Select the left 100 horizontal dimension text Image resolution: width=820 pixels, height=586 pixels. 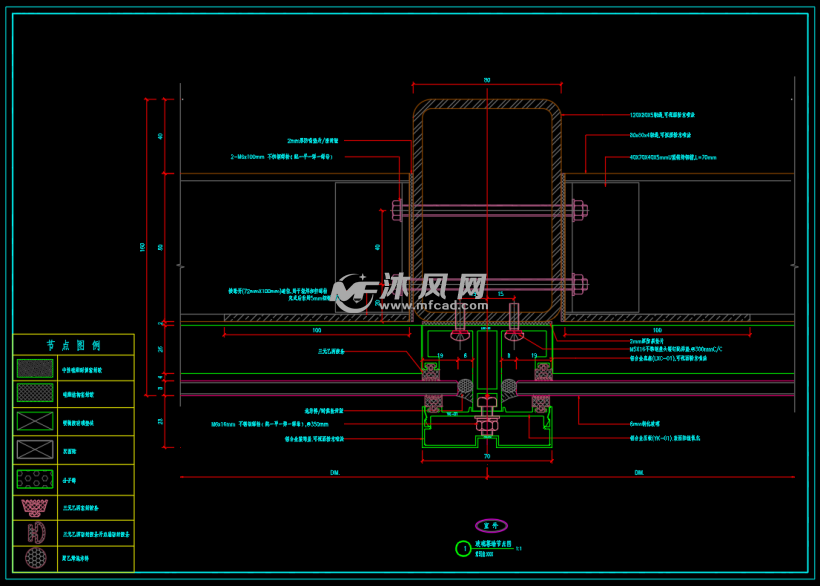(x=317, y=330)
